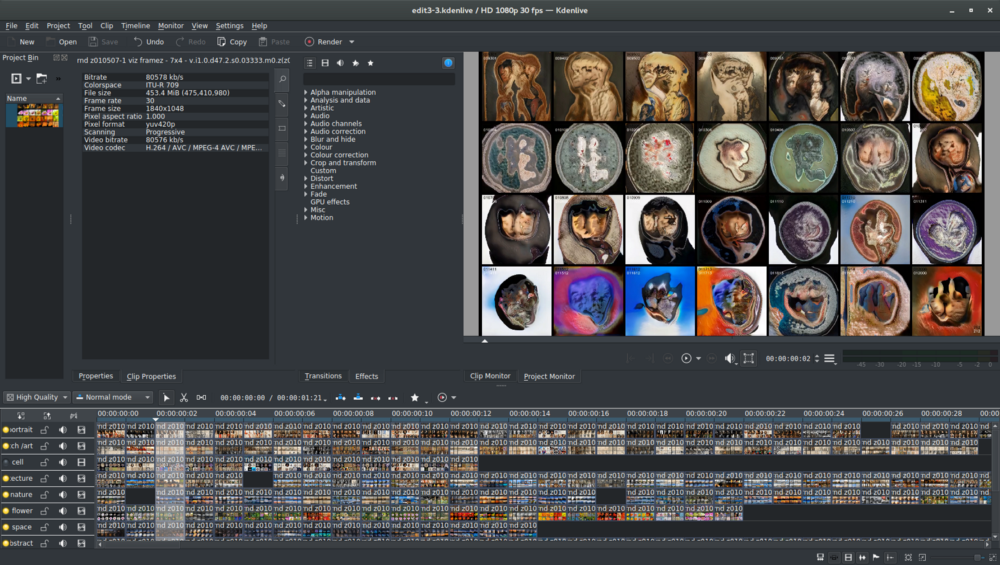
Task: Show favourite effects with the star icon
Action: click(371, 63)
